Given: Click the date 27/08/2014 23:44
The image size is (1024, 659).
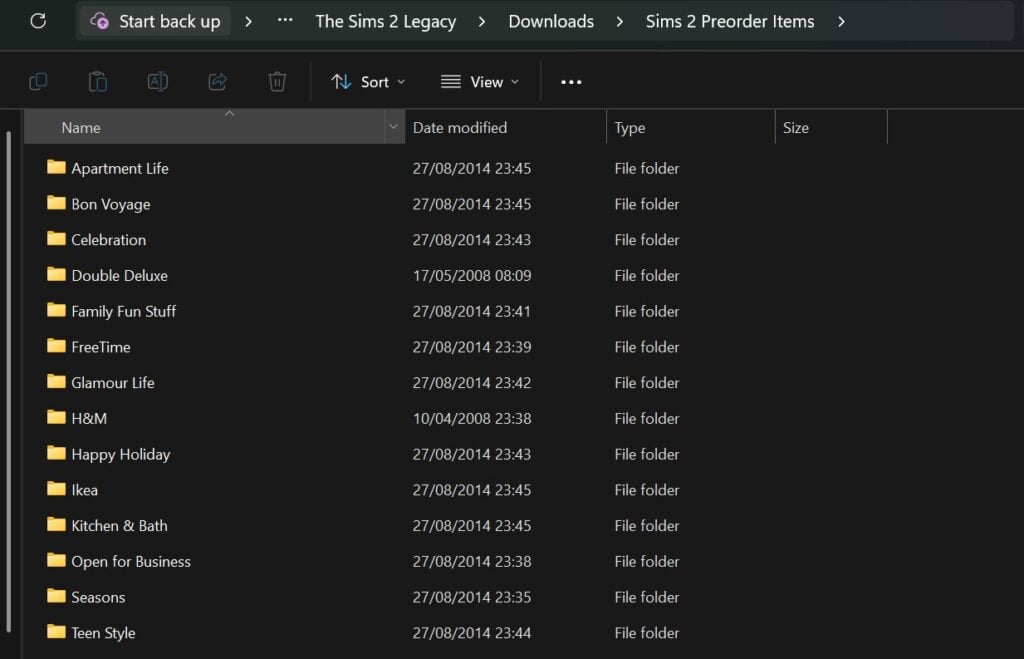Looking at the screenshot, I should click(472, 633).
